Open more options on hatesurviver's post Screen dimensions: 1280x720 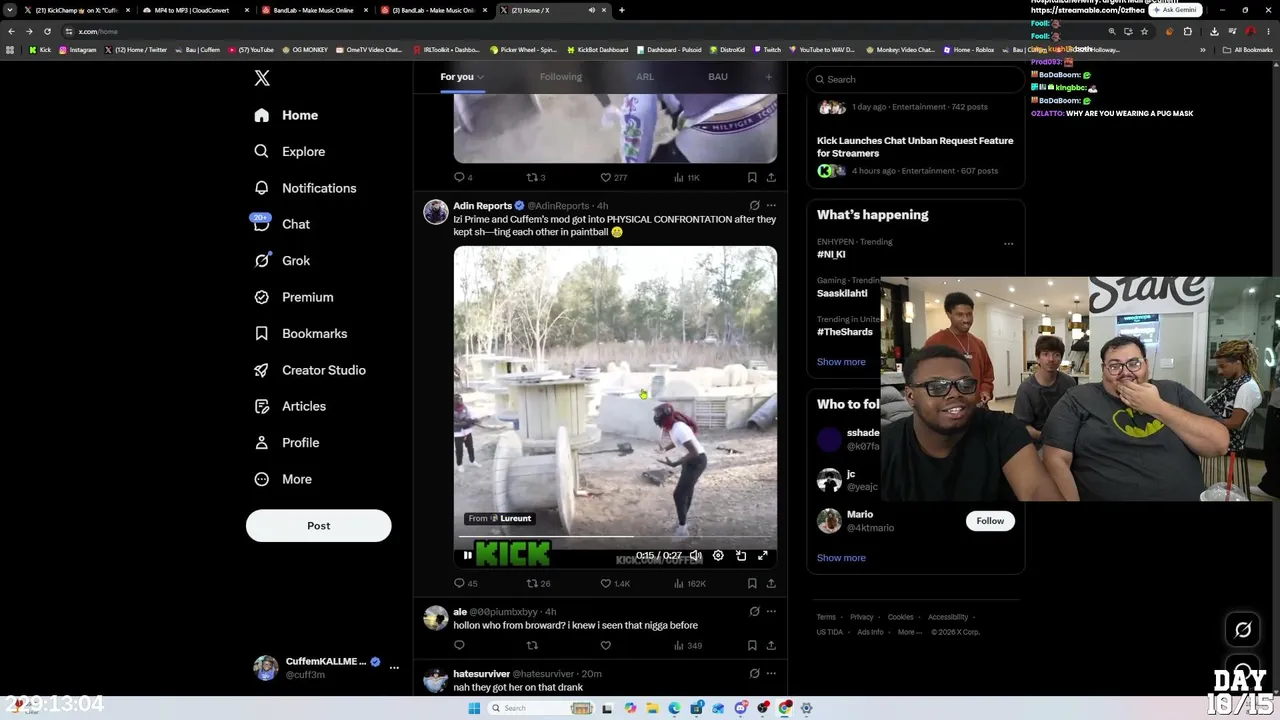pyautogui.click(x=771, y=674)
